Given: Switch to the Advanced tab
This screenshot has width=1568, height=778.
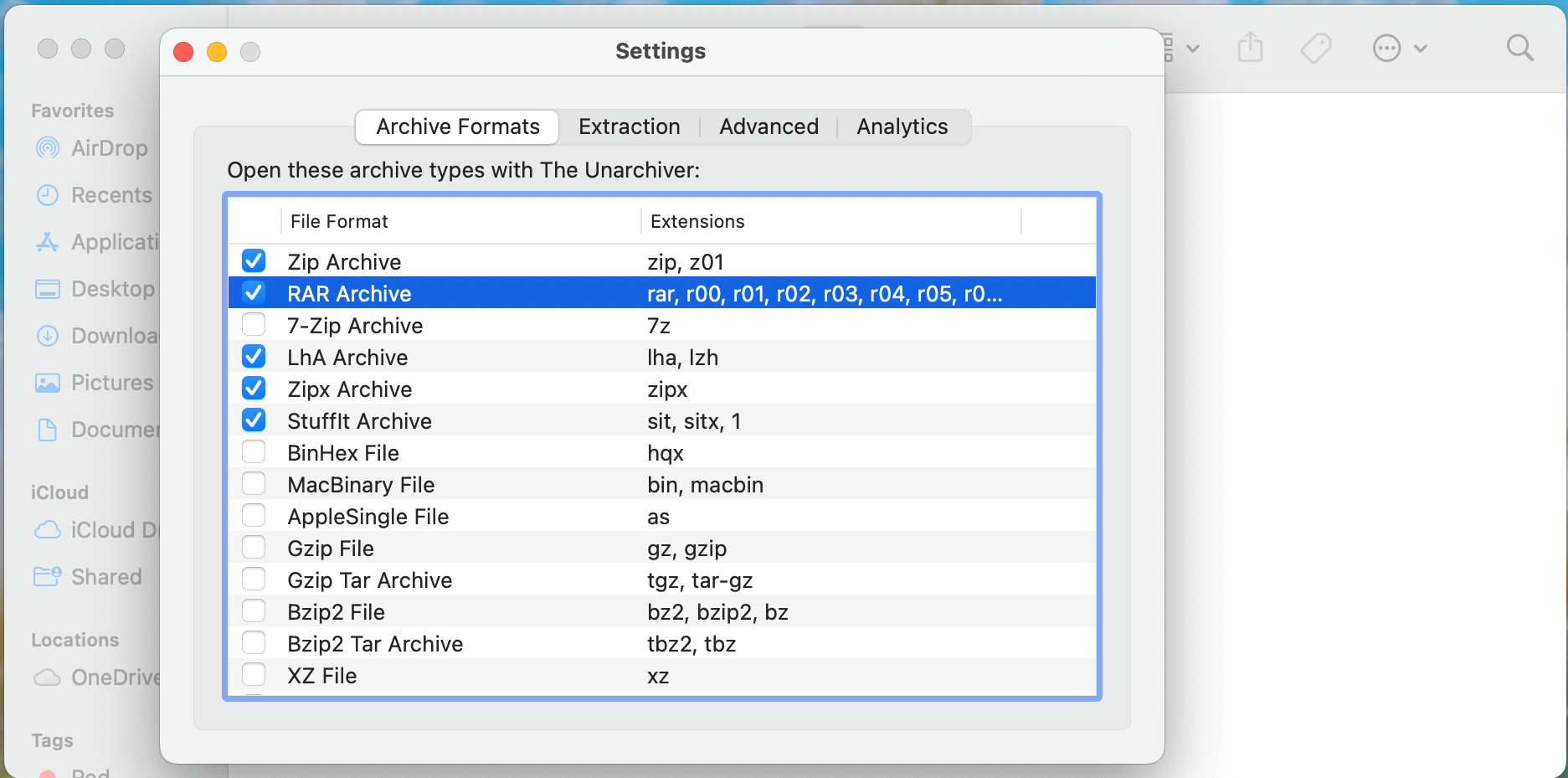Looking at the screenshot, I should pyautogui.click(x=769, y=126).
